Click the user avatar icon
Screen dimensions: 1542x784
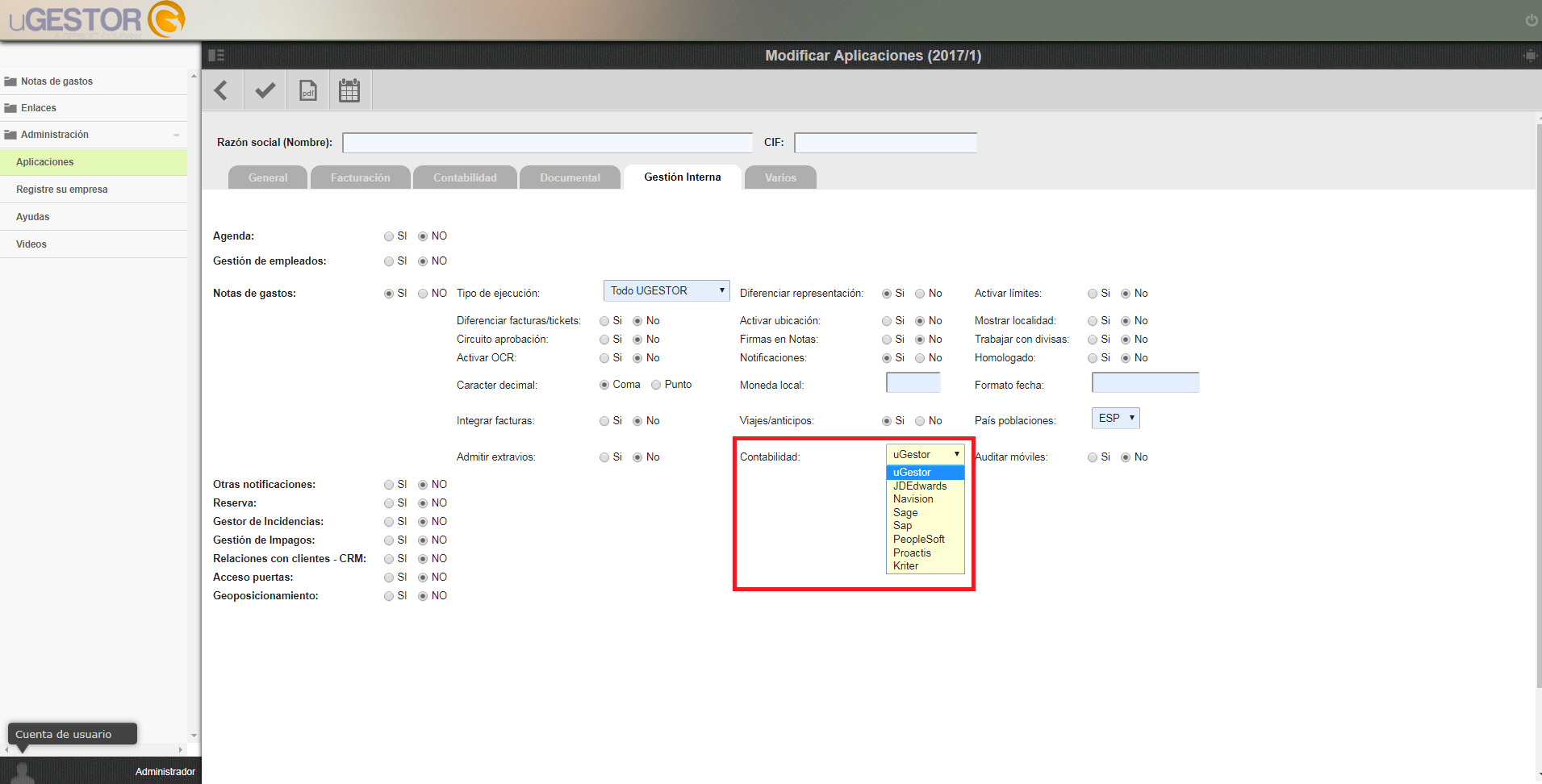(24, 772)
